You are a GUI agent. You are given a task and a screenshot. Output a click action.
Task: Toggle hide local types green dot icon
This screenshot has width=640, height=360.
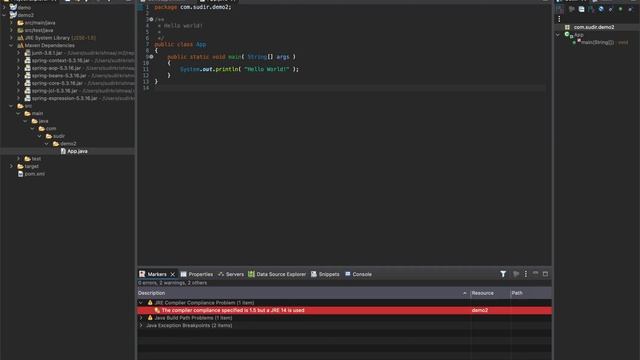(x=620, y=9)
